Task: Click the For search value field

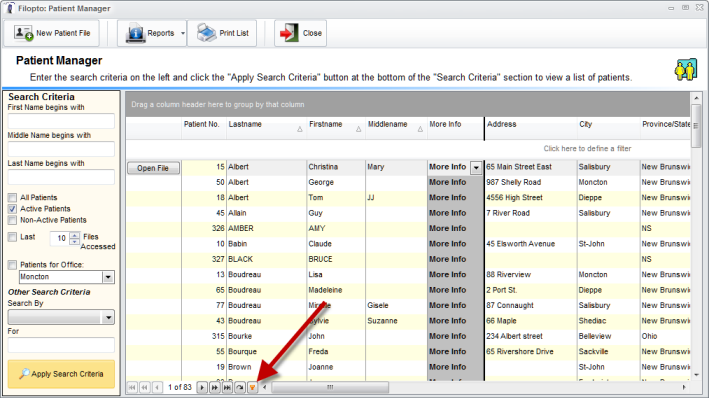Action: coord(61,345)
